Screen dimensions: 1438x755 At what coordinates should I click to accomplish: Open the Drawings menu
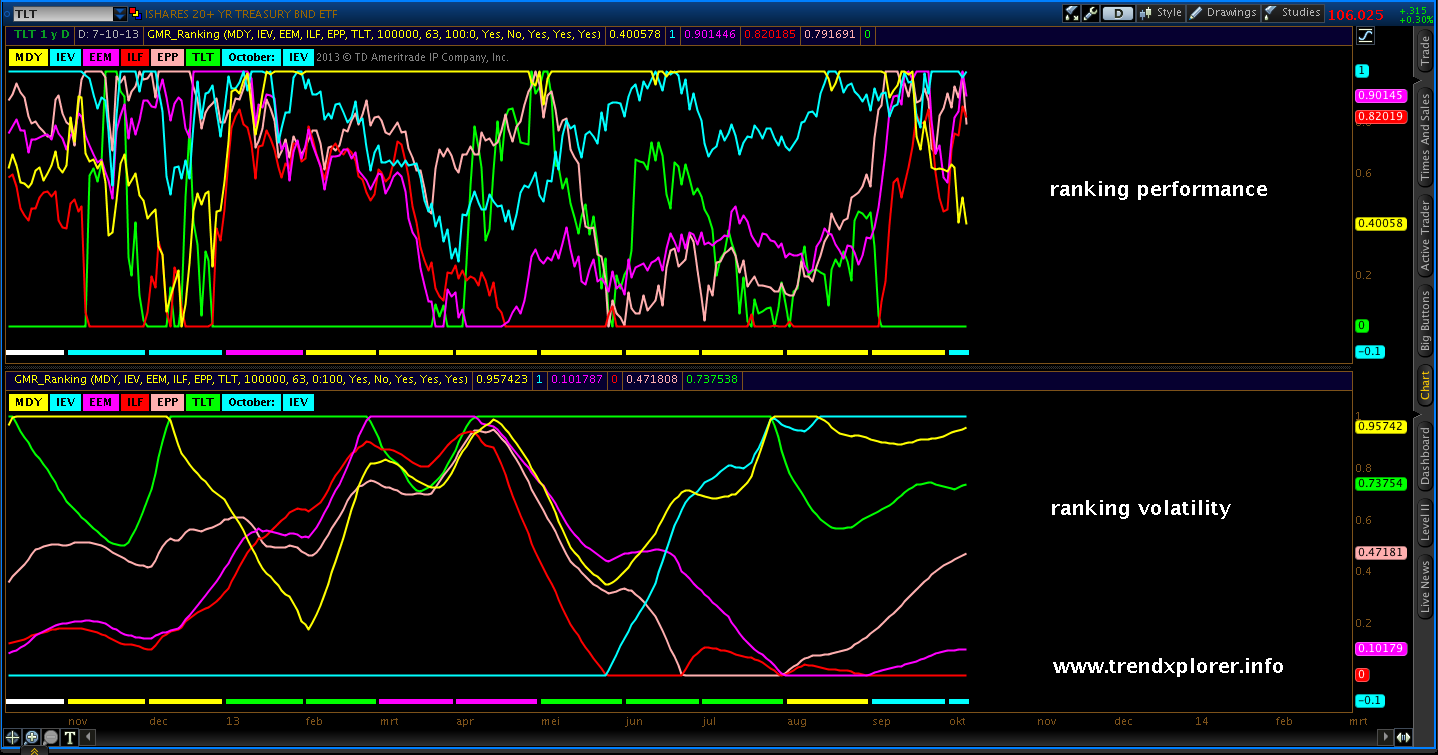click(x=1222, y=13)
